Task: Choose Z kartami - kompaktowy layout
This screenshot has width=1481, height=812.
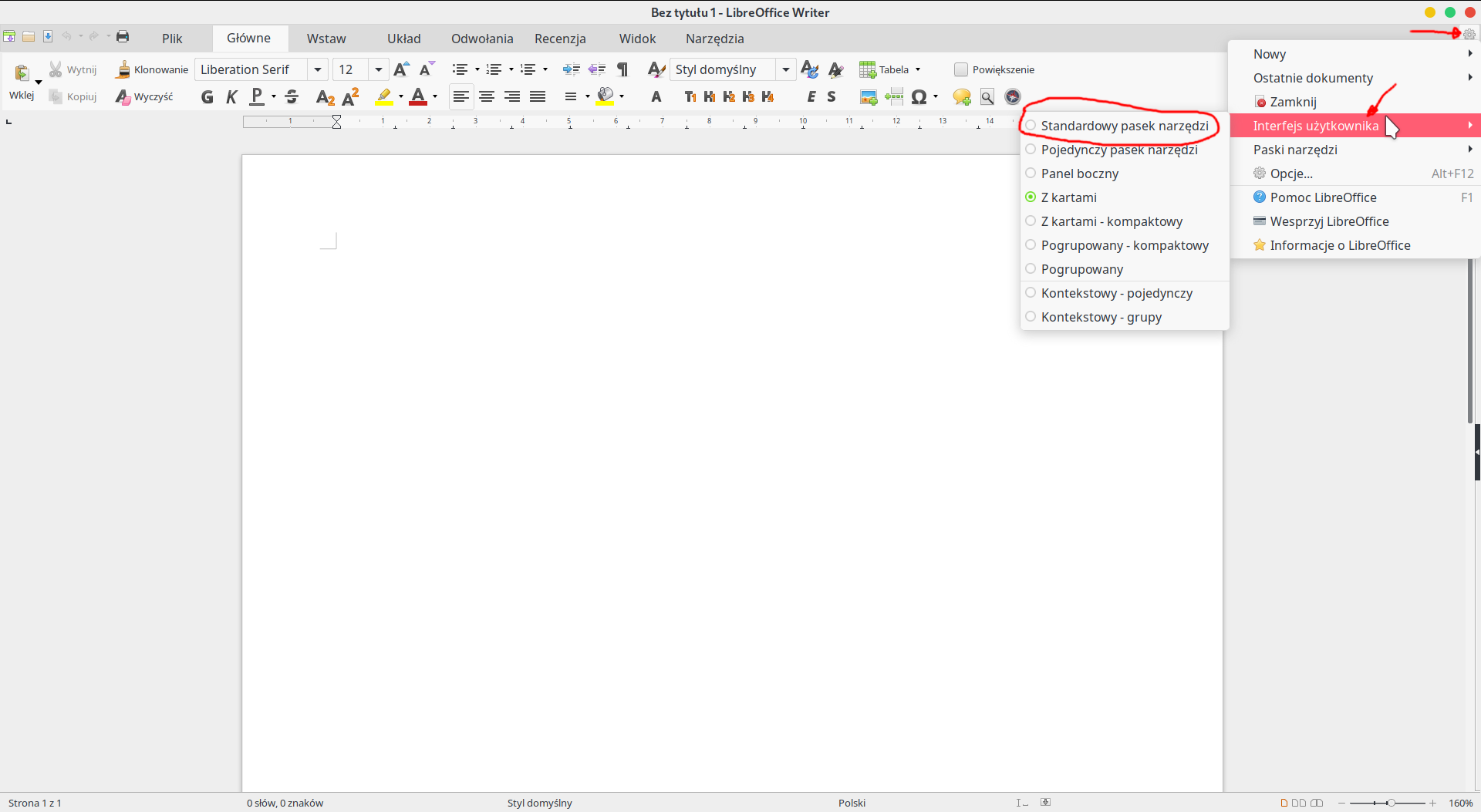Action: tap(1125, 221)
